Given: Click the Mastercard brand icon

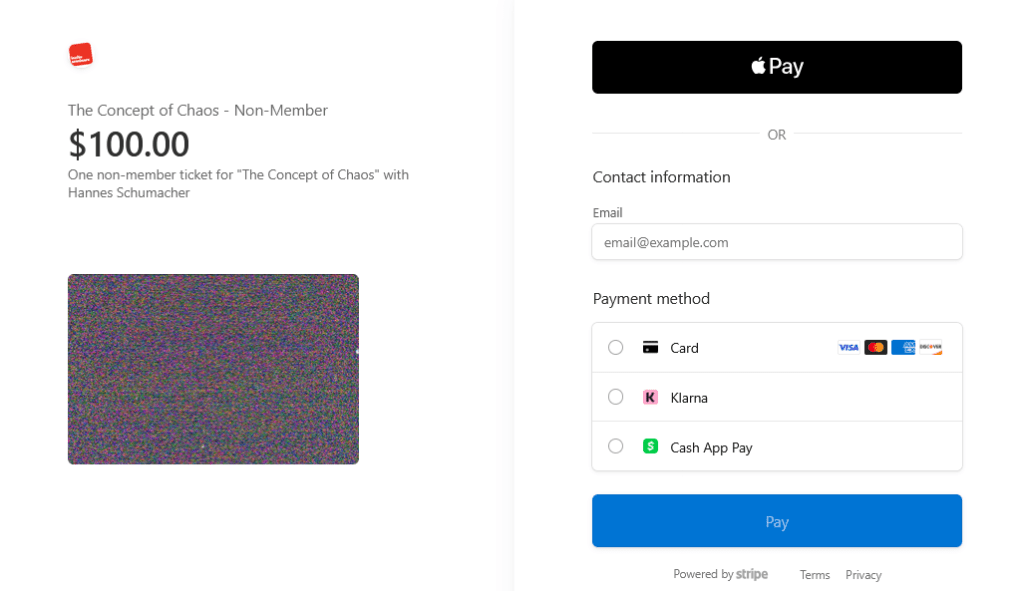Looking at the screenshot, I should [876, 347].
